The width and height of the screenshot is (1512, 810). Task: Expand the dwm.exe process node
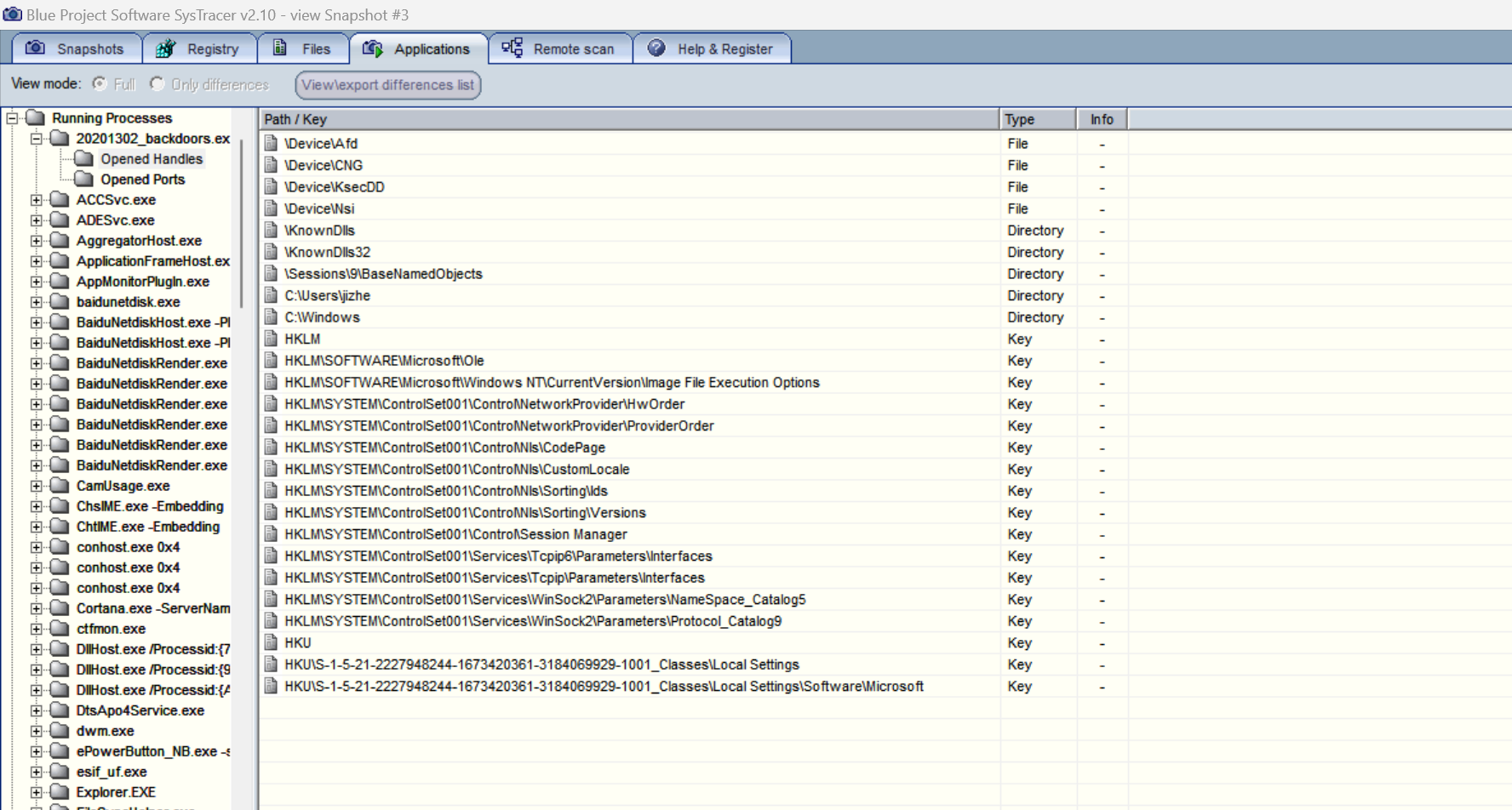37,731
